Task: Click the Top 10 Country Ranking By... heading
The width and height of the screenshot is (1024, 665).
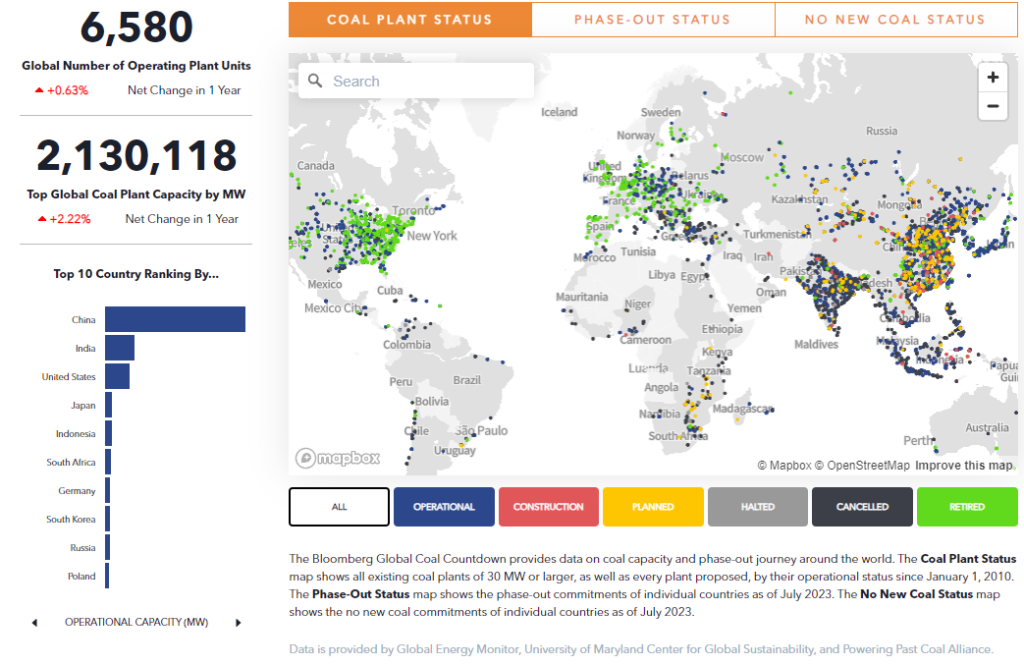Action: pyautogui.click(x=136, y=274)
